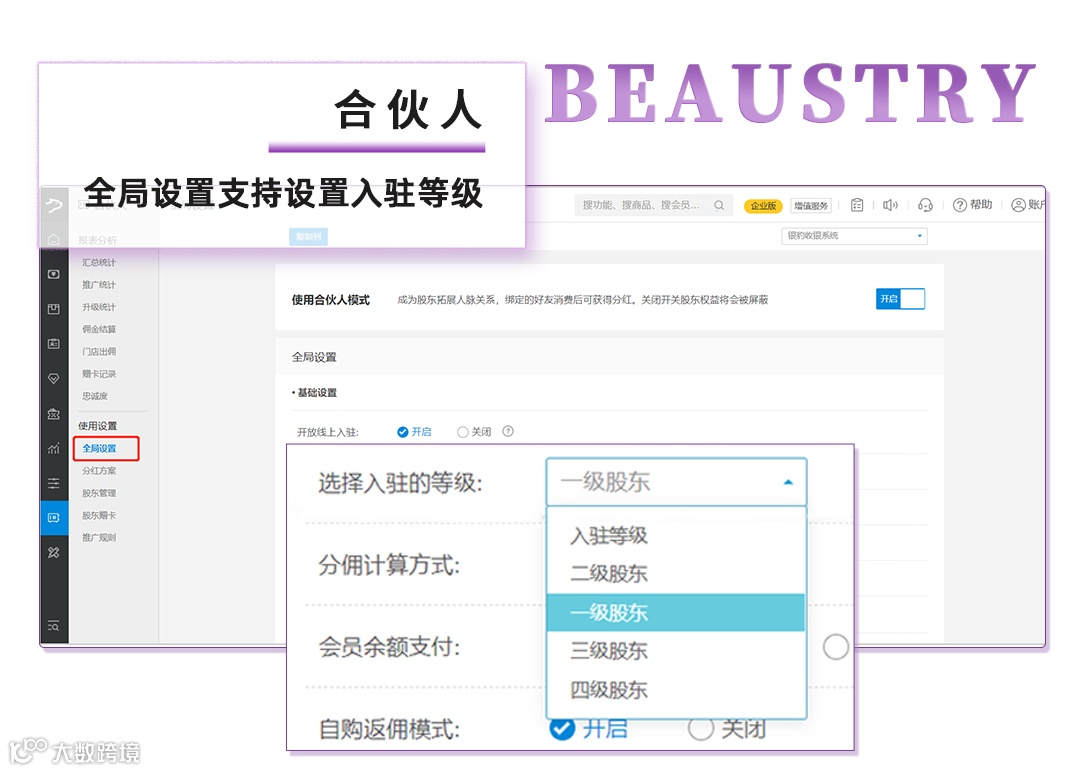1080x772 pixels.
Task: Open the product box icon in the sidebar
Action: 54,309
